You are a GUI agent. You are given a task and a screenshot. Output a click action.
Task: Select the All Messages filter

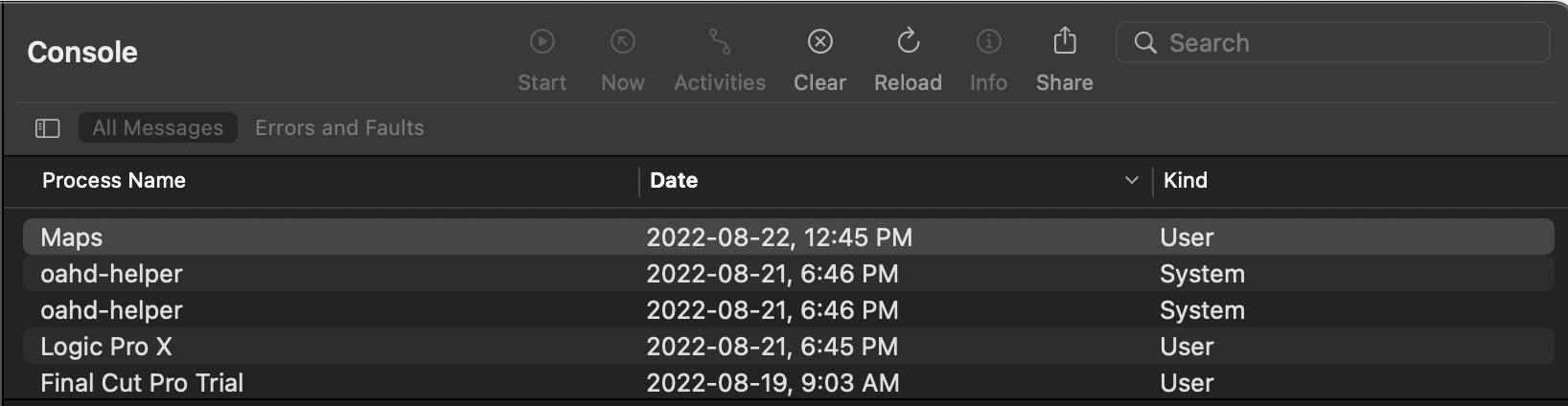[x=158, y=128]
